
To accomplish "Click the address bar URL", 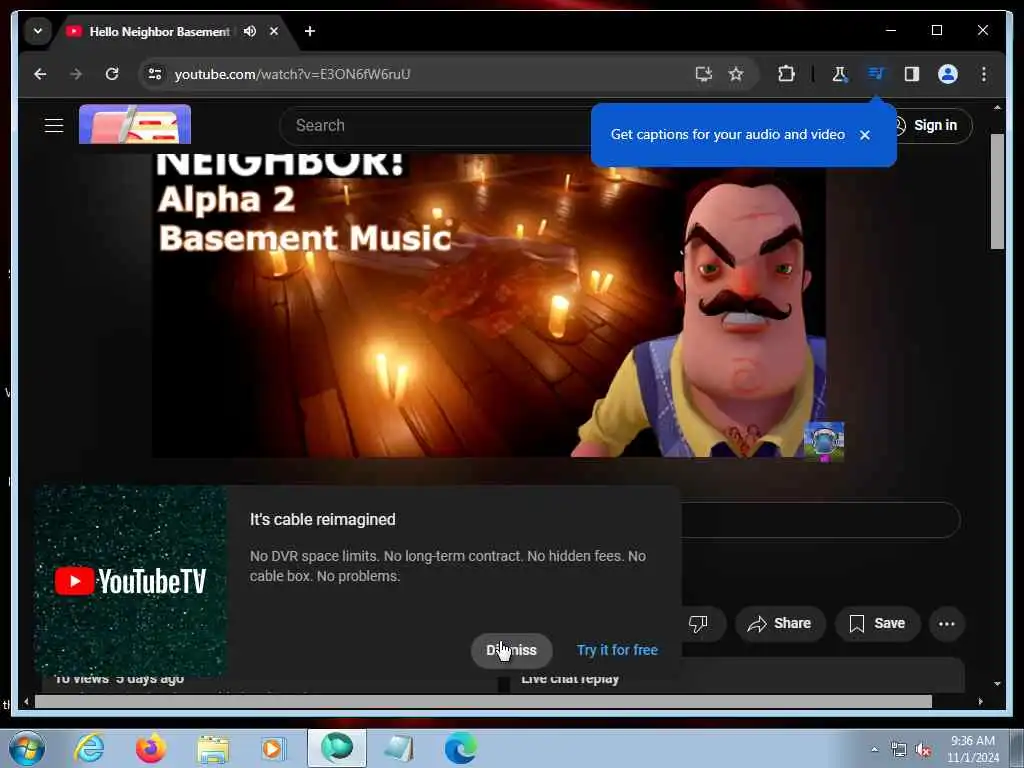I will [x=292, y=74].
